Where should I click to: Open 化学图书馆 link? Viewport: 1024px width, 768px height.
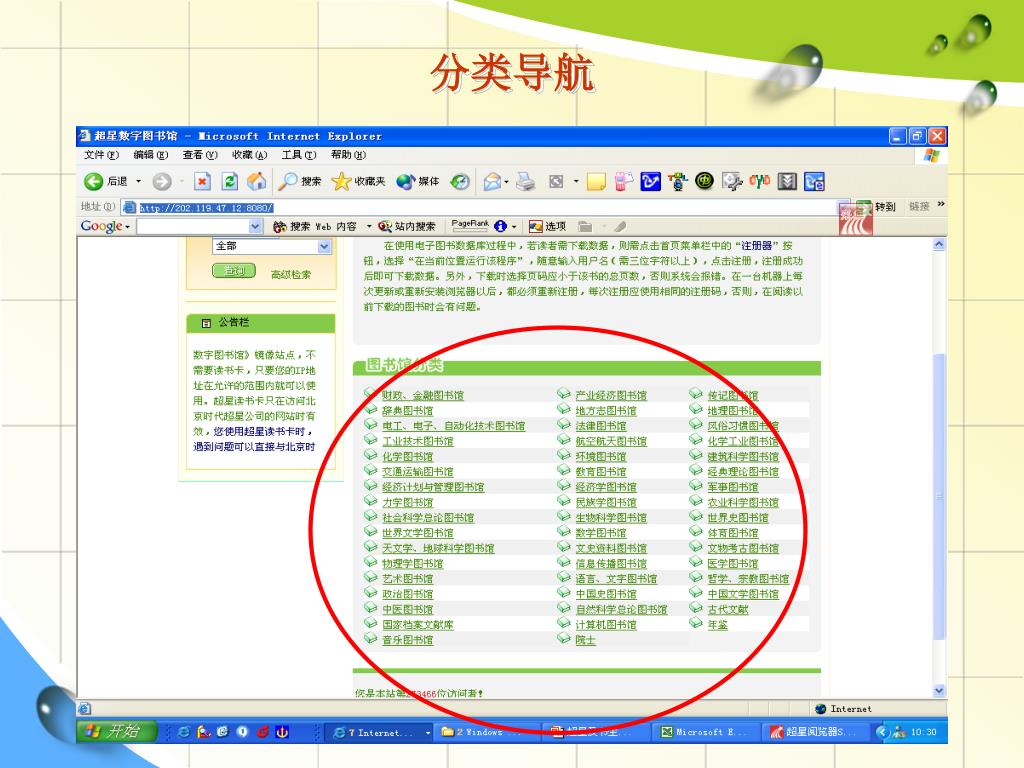coord(408,456)
